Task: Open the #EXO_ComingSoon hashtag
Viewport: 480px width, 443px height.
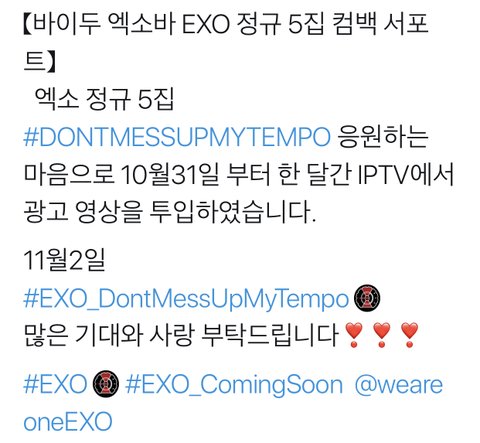Action: click(234, 385)
